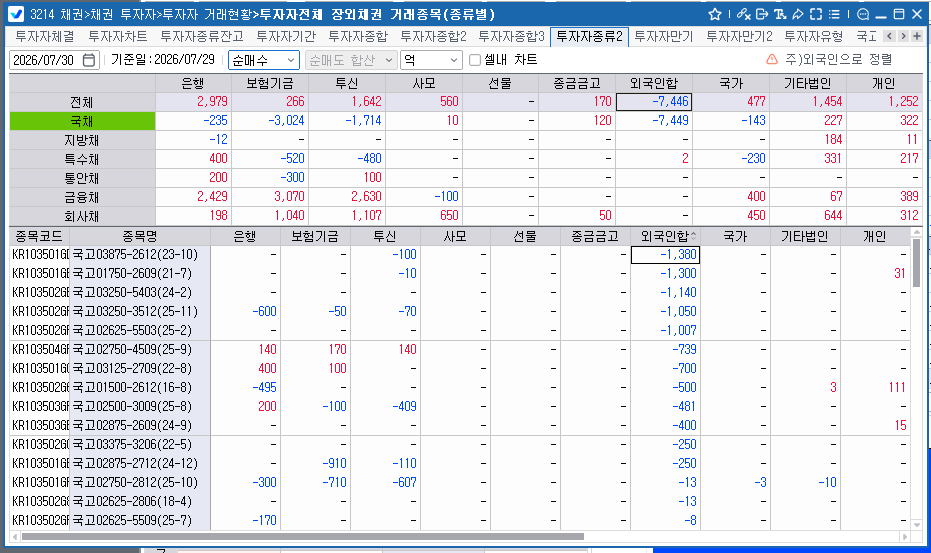The image size is (931, 553).
Task: Select the 투자자종합2 tab
Action: pos(433,36)
